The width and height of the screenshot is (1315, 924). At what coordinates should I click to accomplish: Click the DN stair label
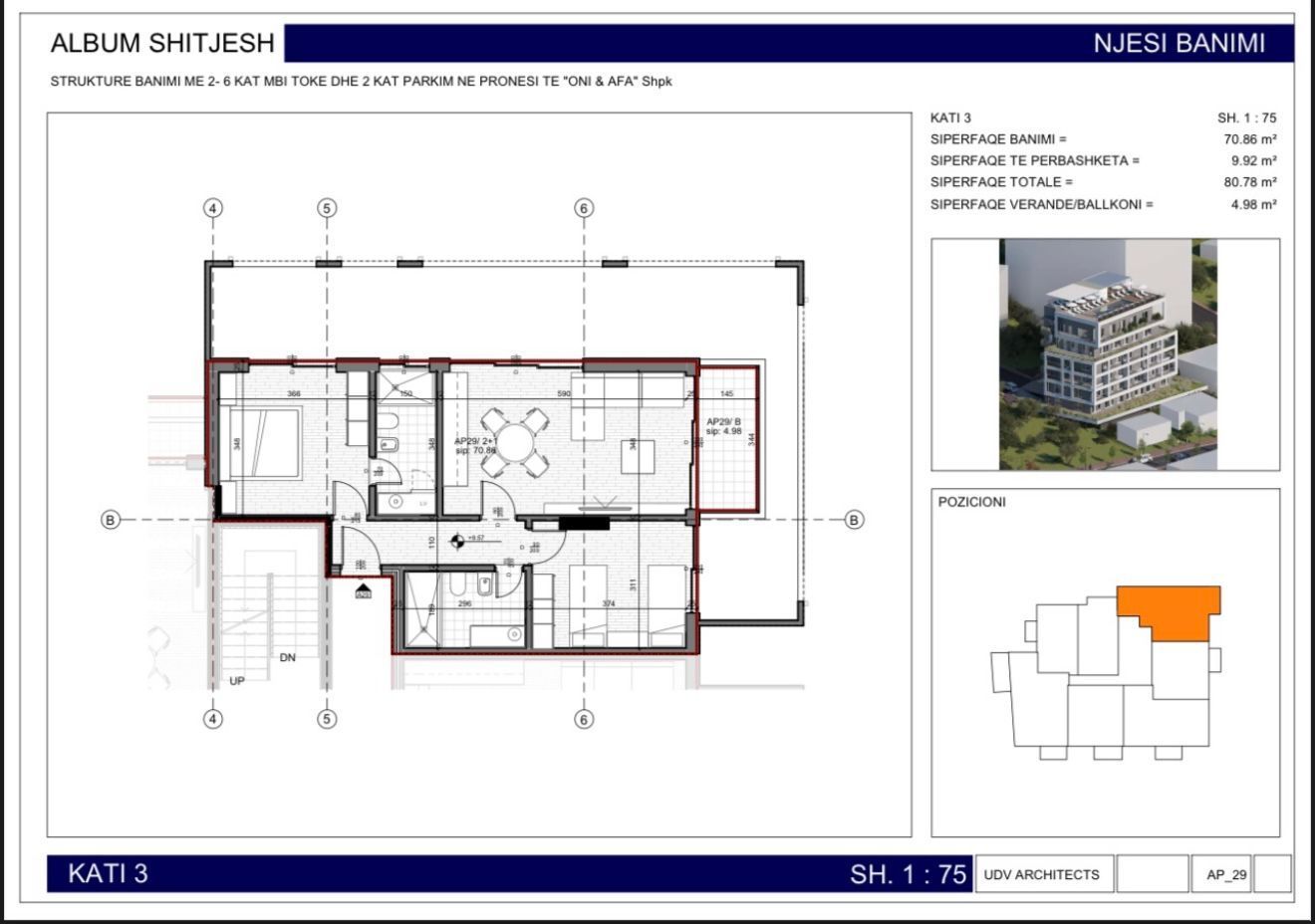click(x=288, y=657)
